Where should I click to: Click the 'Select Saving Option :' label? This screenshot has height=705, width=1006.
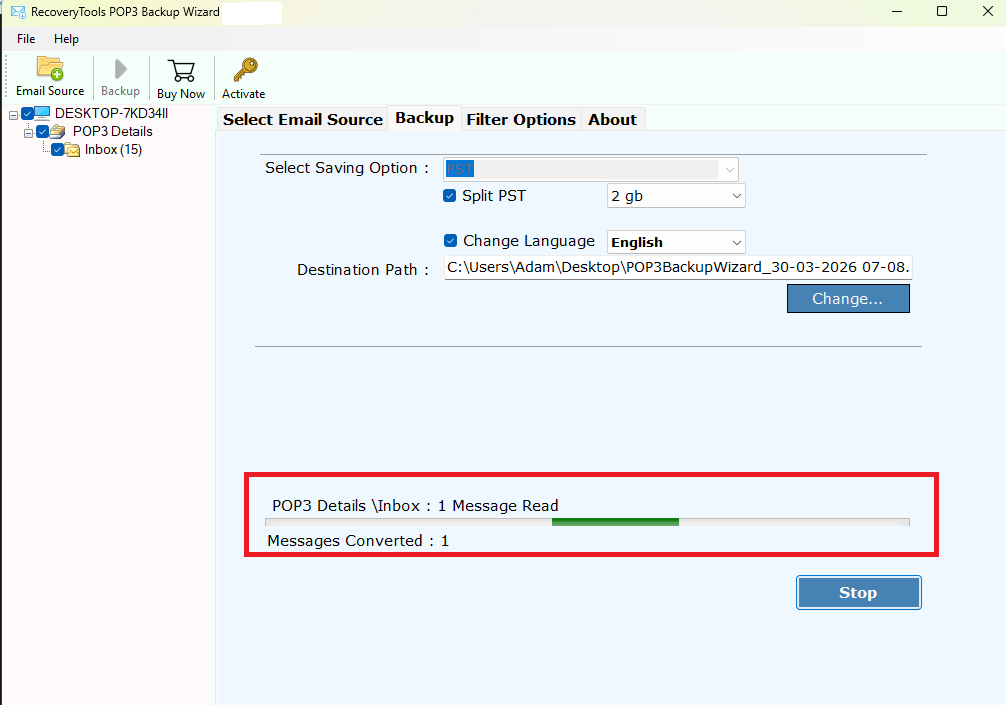346,168
